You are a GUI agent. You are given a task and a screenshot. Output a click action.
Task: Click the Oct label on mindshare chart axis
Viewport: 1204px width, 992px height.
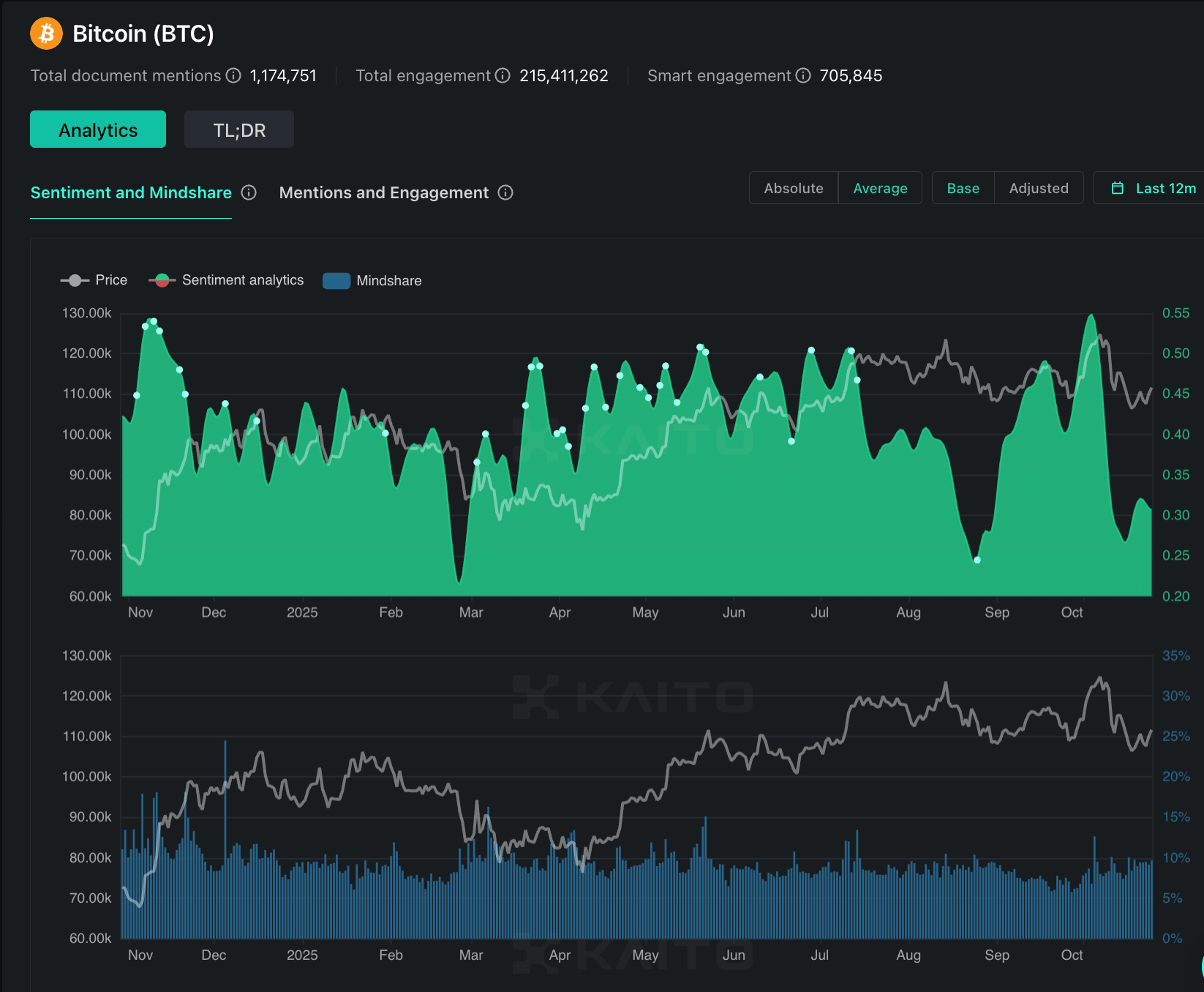click(1072, 955)
